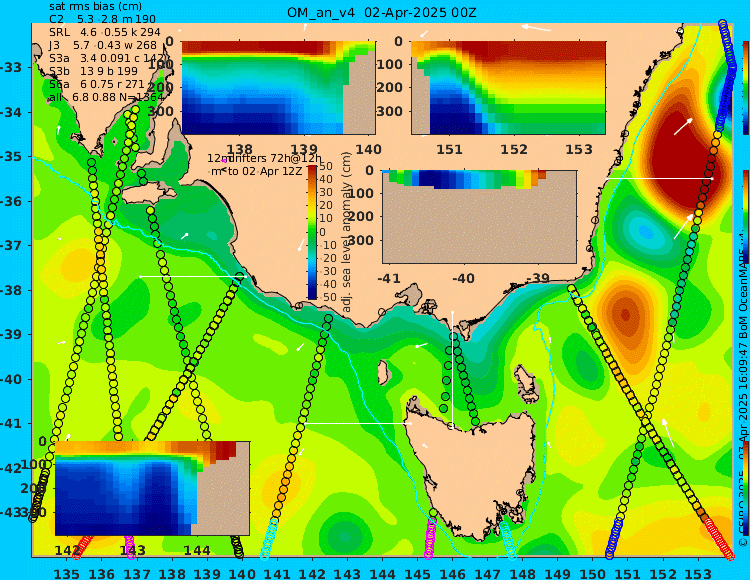Open the Bass Strait section inset labeled -41 to -39
This screenshot has width=750, height=580.
[479, 217]
